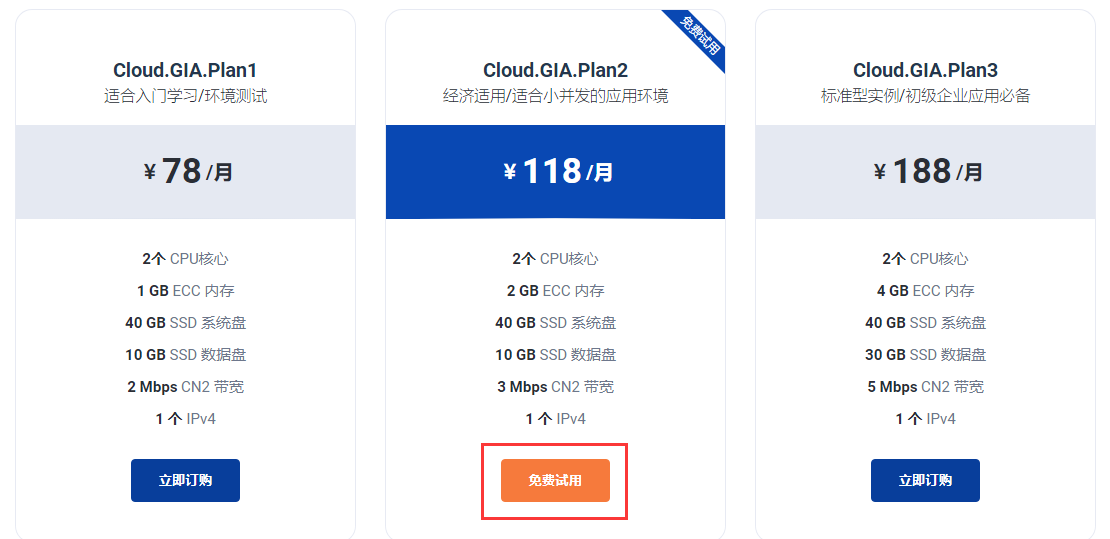The height and width of the screenshot is (539, 1110).
Task: Click 立即订购 under Cloud.GIA.Plan1
Action: pyautogui.click(x=185, y=480)
